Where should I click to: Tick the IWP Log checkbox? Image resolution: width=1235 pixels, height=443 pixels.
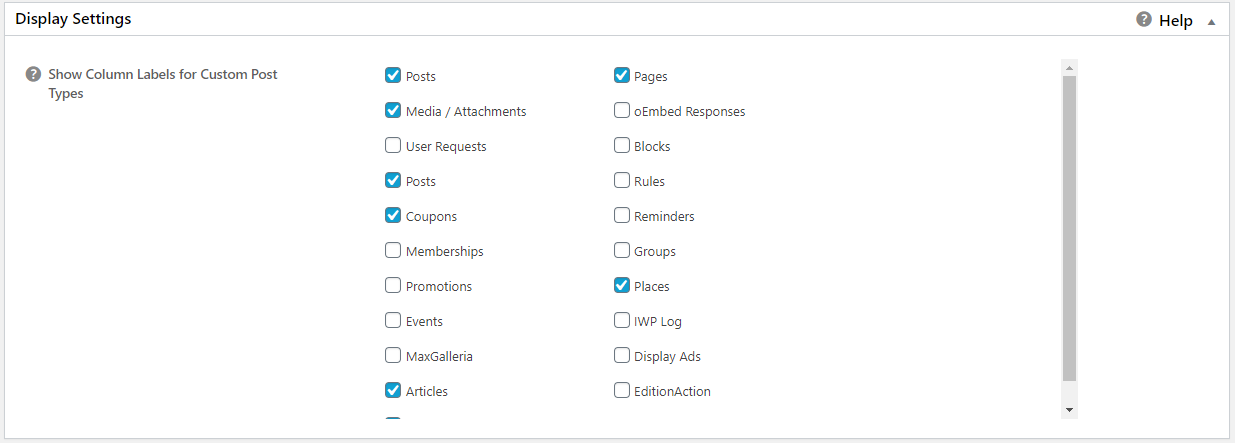622,321
